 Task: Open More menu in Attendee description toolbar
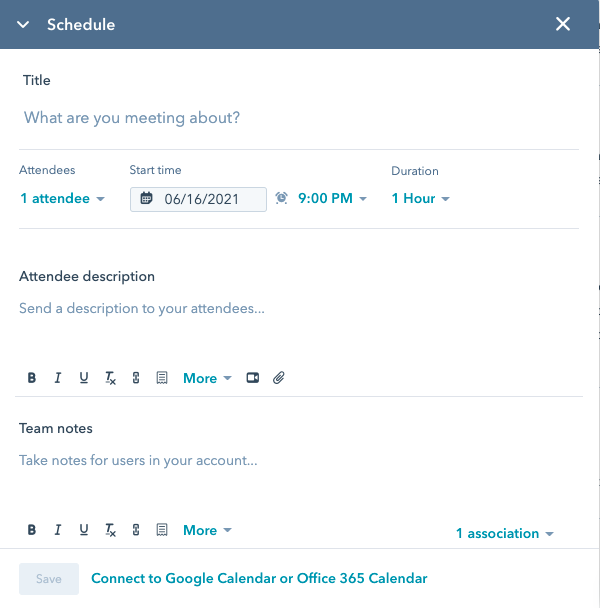tap(207, 378)
